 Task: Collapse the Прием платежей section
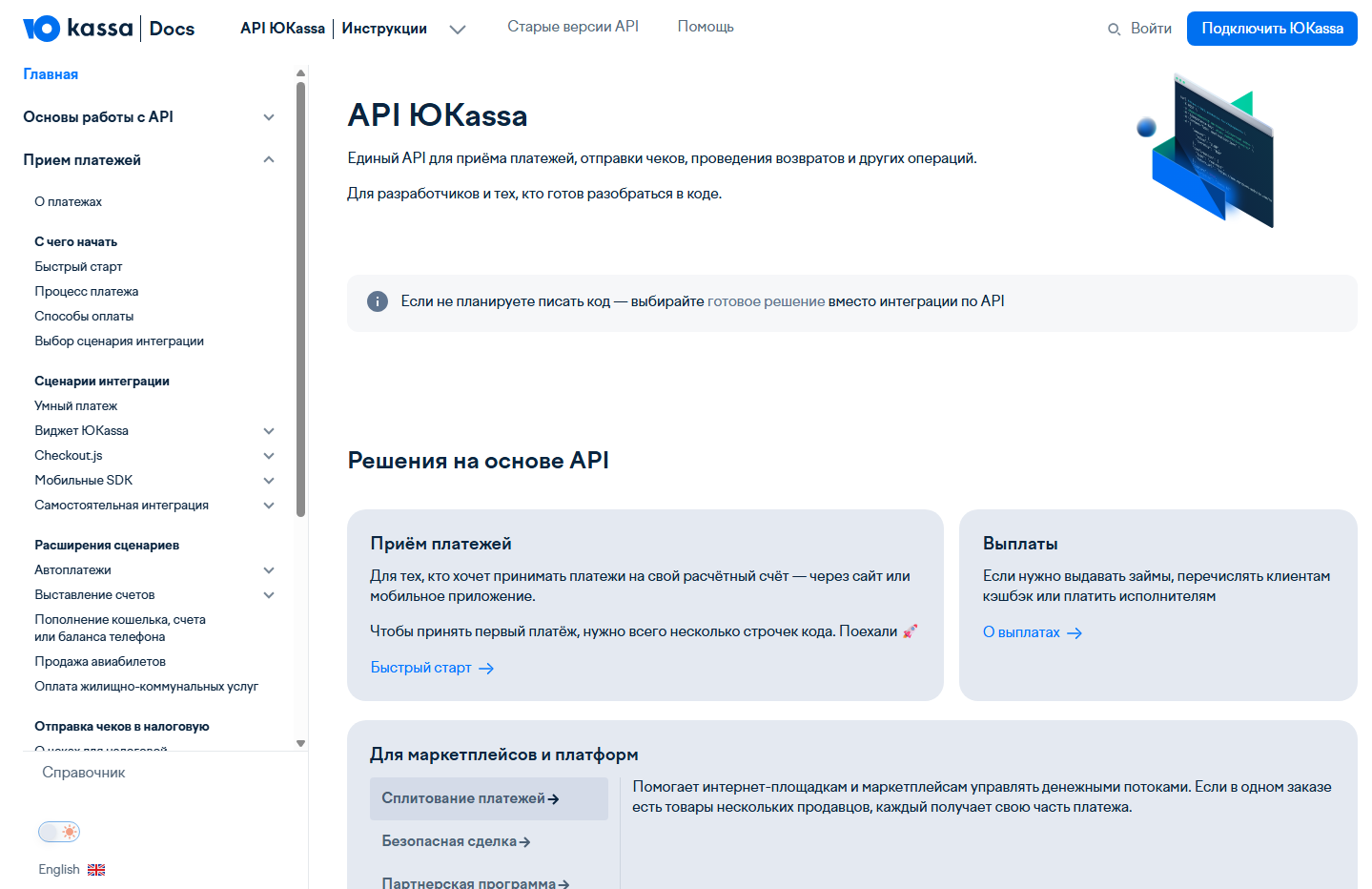pos(269,160)
